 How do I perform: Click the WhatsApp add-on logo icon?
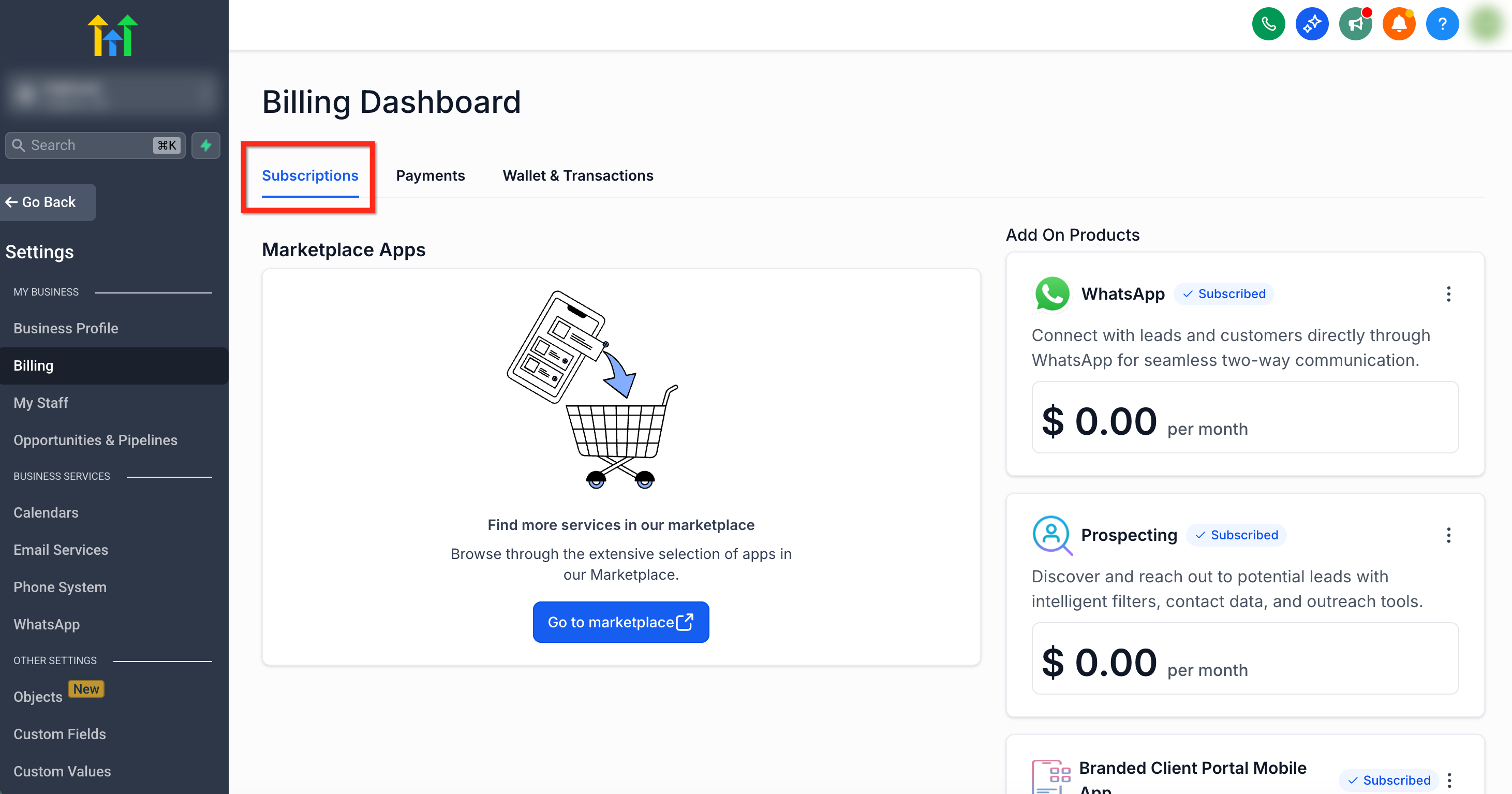1051,293
